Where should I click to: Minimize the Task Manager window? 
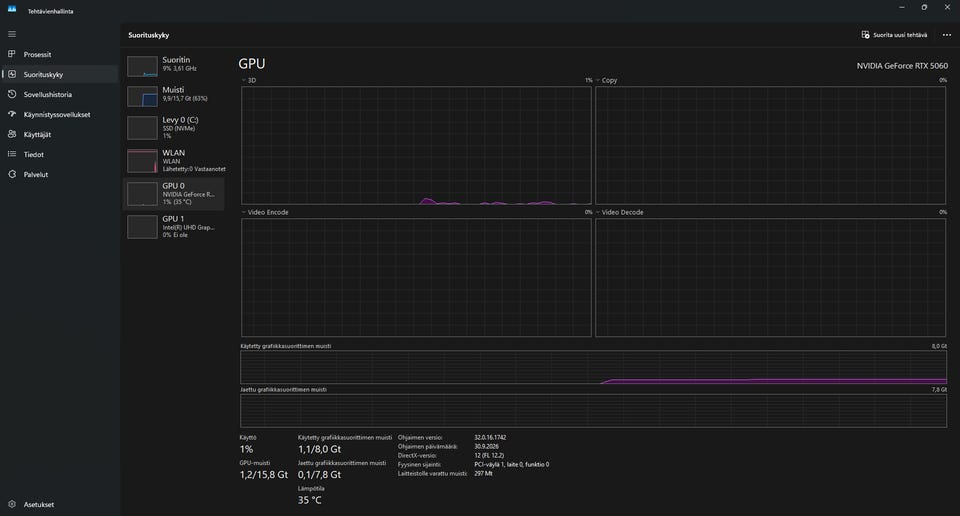pos(901,7)
